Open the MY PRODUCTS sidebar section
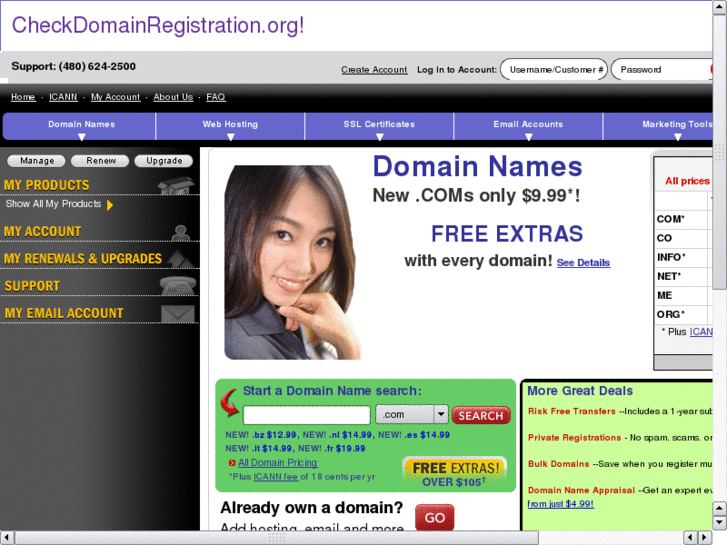 [x=46, y=186]
